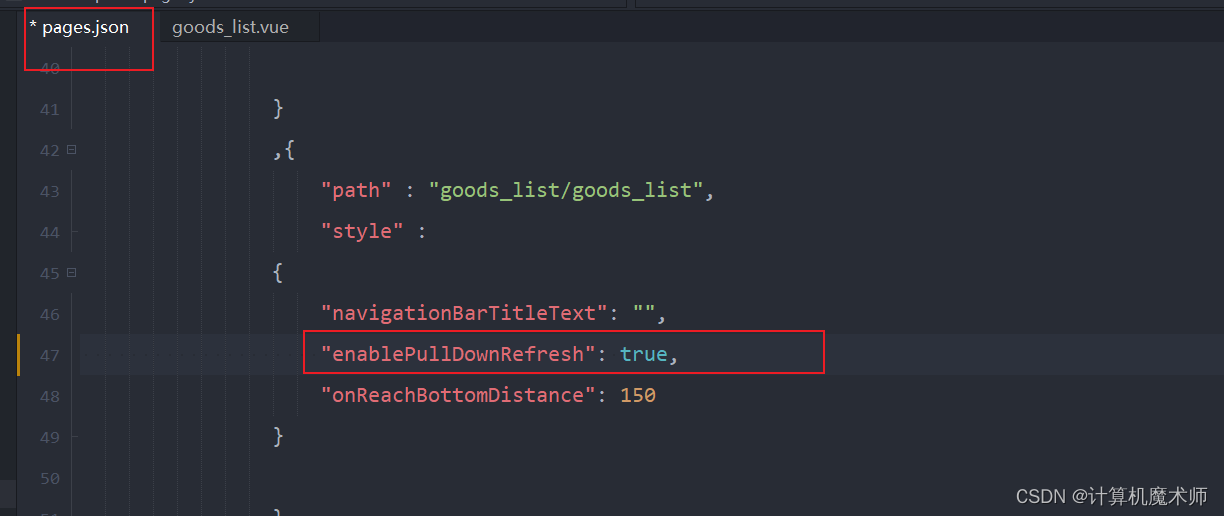Collapse the code block at line 42
Viewport: 1224px width, 516px height.
[71, 150]
